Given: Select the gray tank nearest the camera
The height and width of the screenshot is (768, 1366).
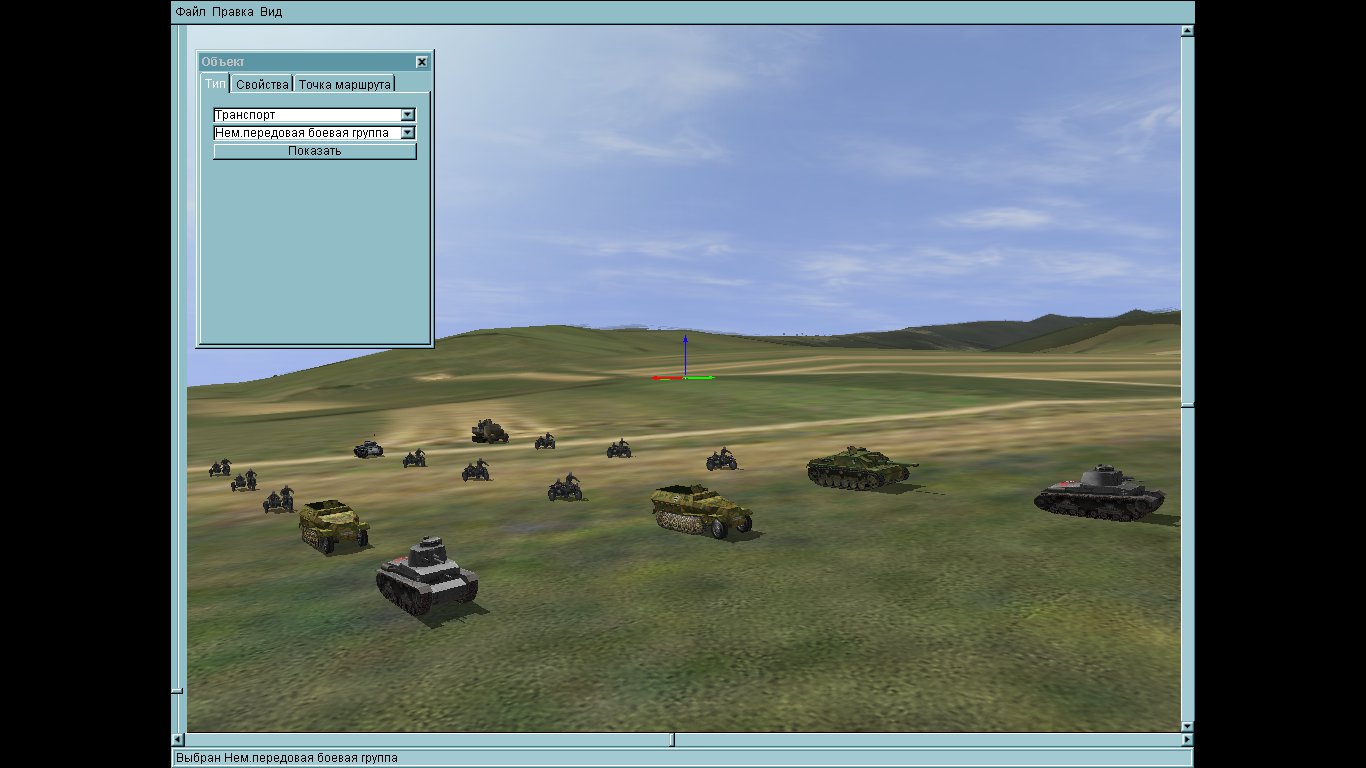Looking at the screenshot, I should point(427,575).
